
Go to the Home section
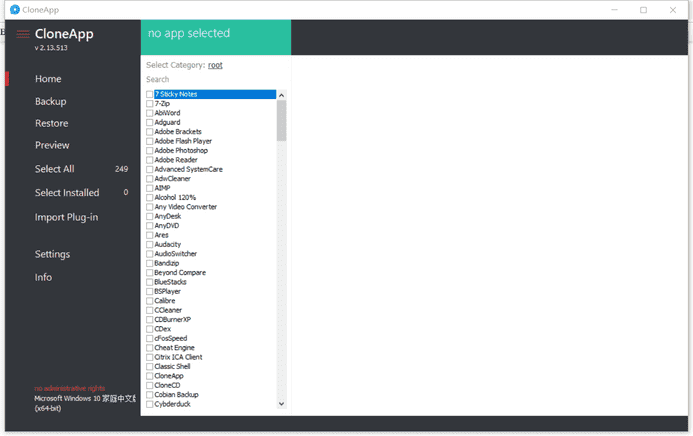pyautogui.click(x=48, y=79)
